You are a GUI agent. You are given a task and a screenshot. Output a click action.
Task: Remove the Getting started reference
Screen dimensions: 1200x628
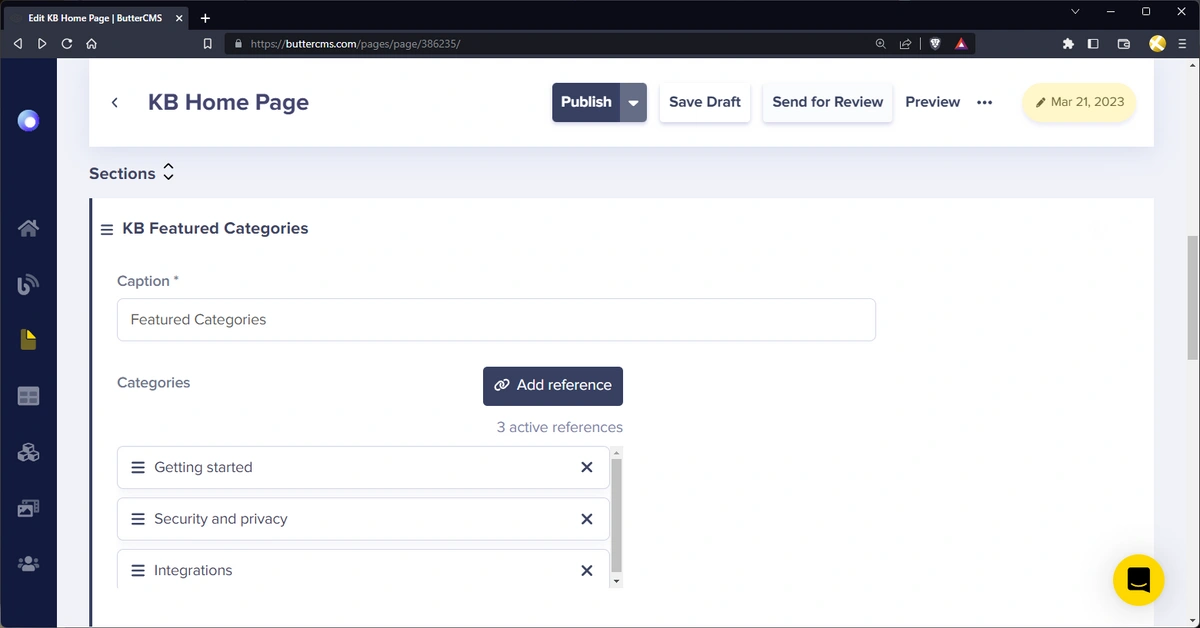pos(587,467)
